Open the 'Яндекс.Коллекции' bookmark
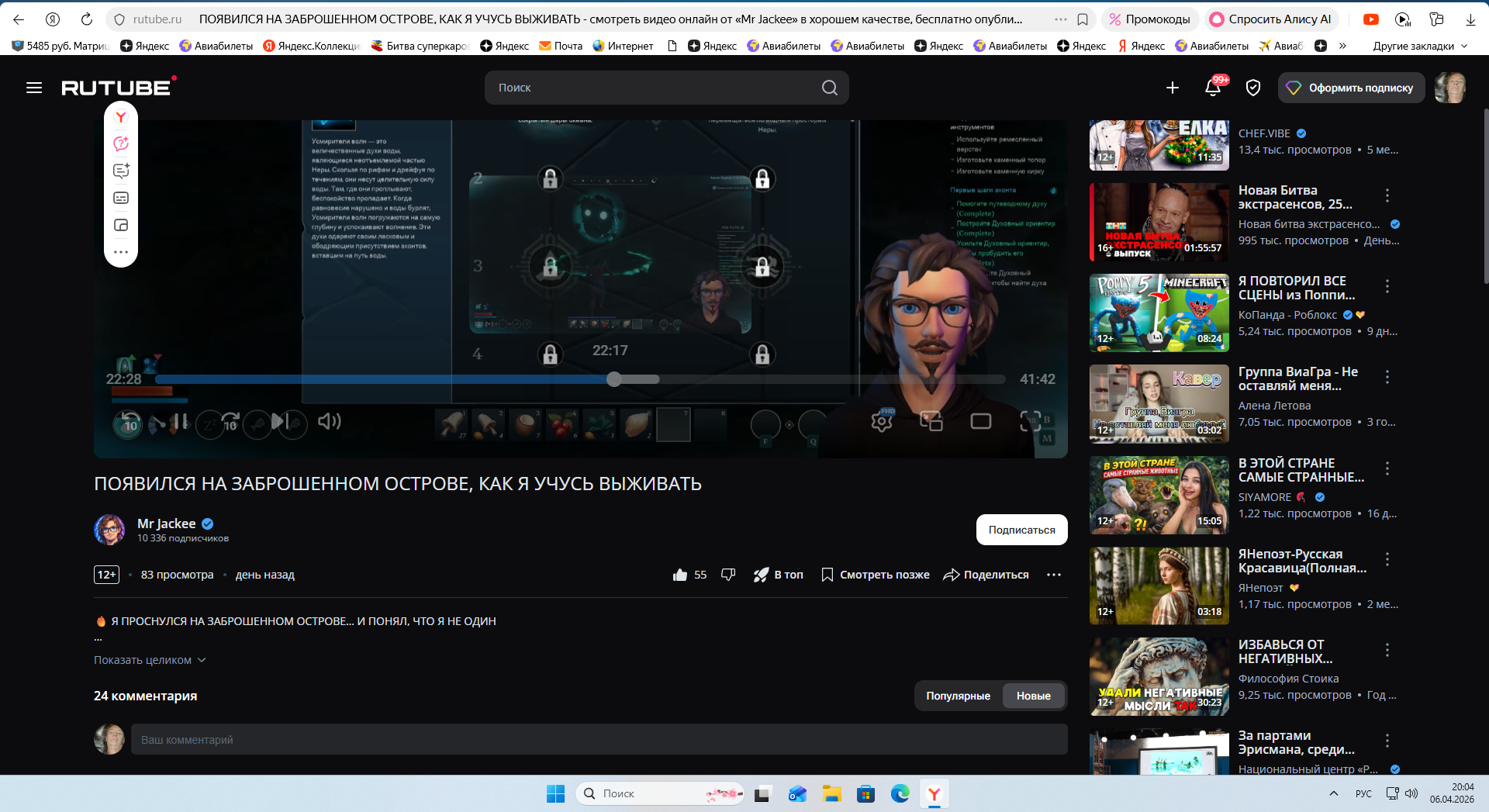This screenshot has height=812, width=1489. (x=312, y=46)
